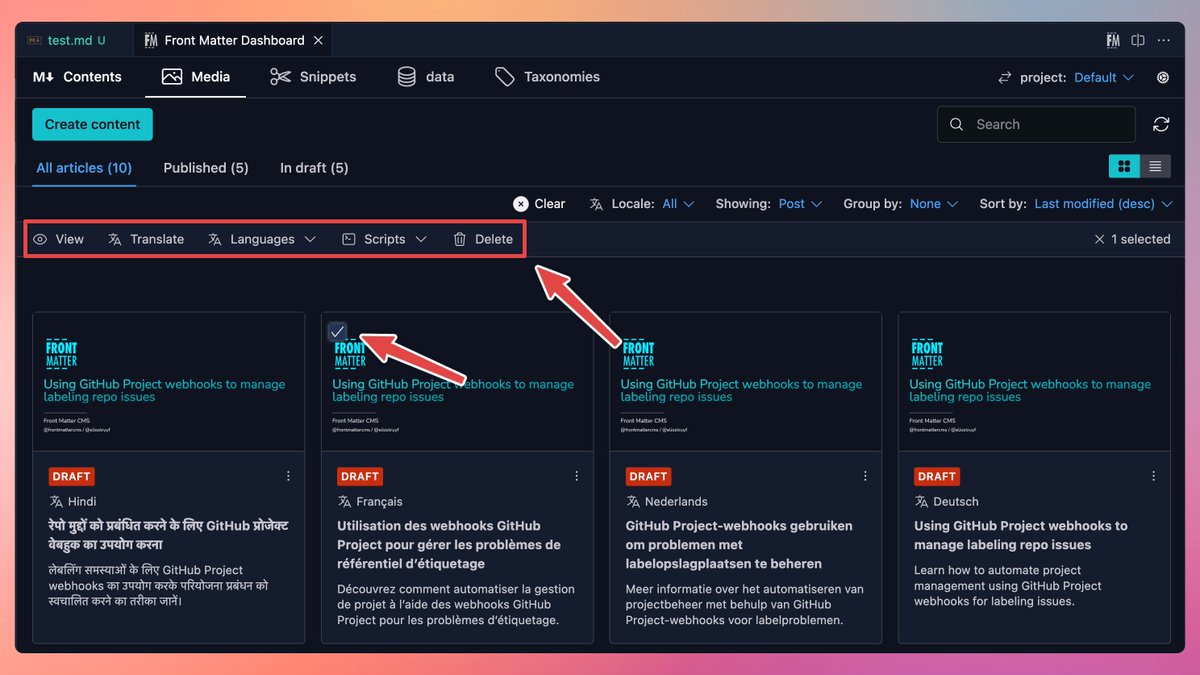Screen dimensions: 1200x675
Task: Open dashboard settings gear
Action: [x=1163, y=77]
